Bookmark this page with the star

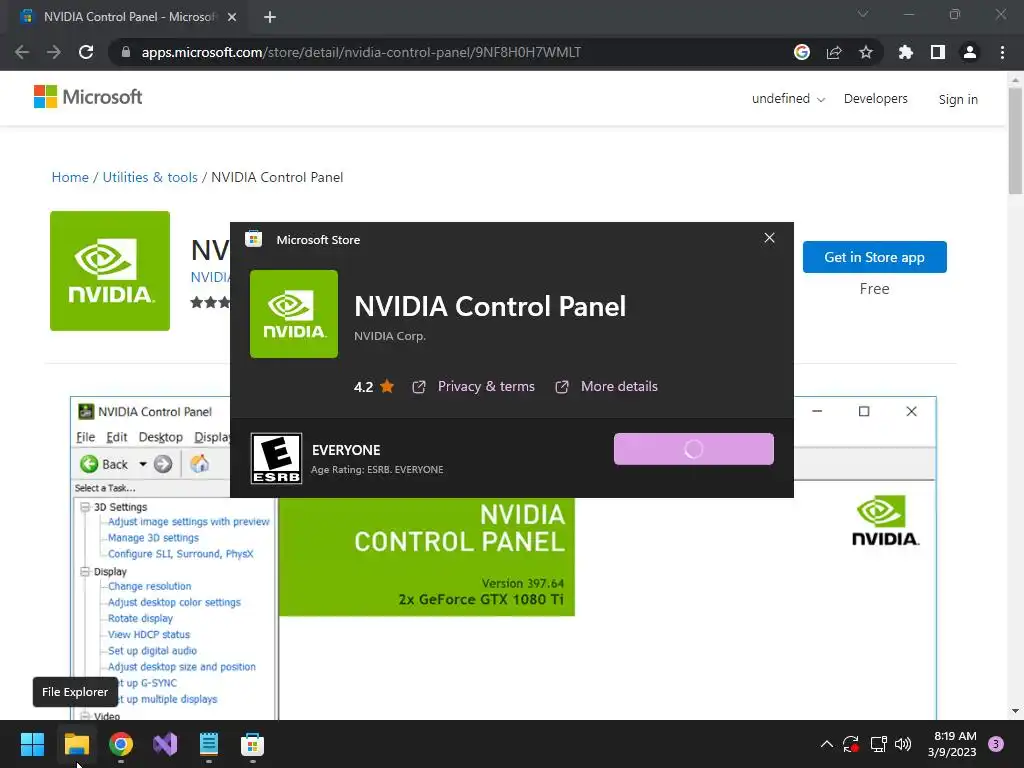point(866,52)
